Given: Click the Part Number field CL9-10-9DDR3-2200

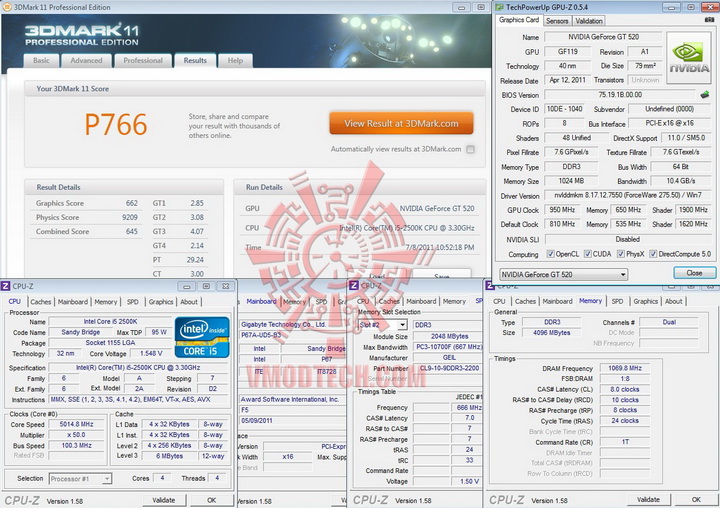Looking at the screenshot, I should 448,368.
